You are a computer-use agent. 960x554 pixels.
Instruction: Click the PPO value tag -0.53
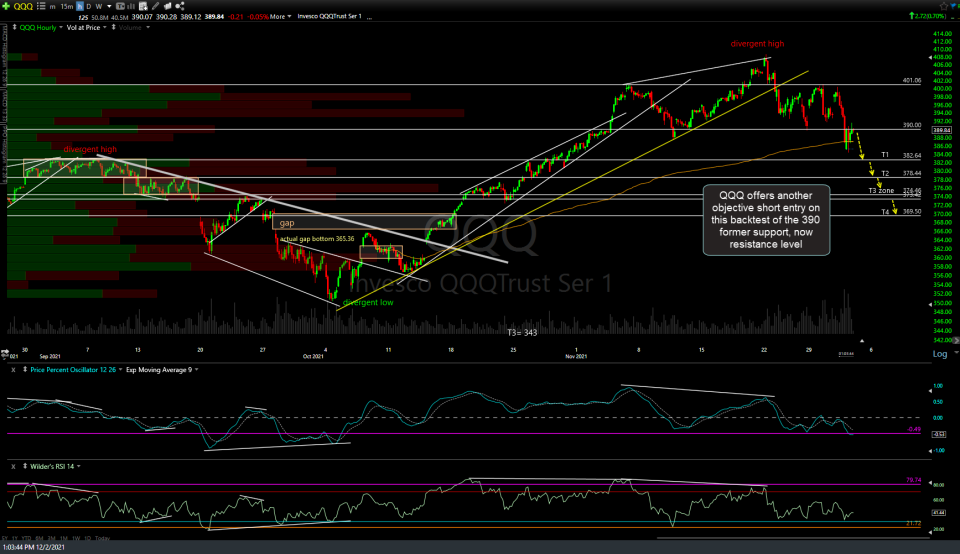tap(939, 434)
